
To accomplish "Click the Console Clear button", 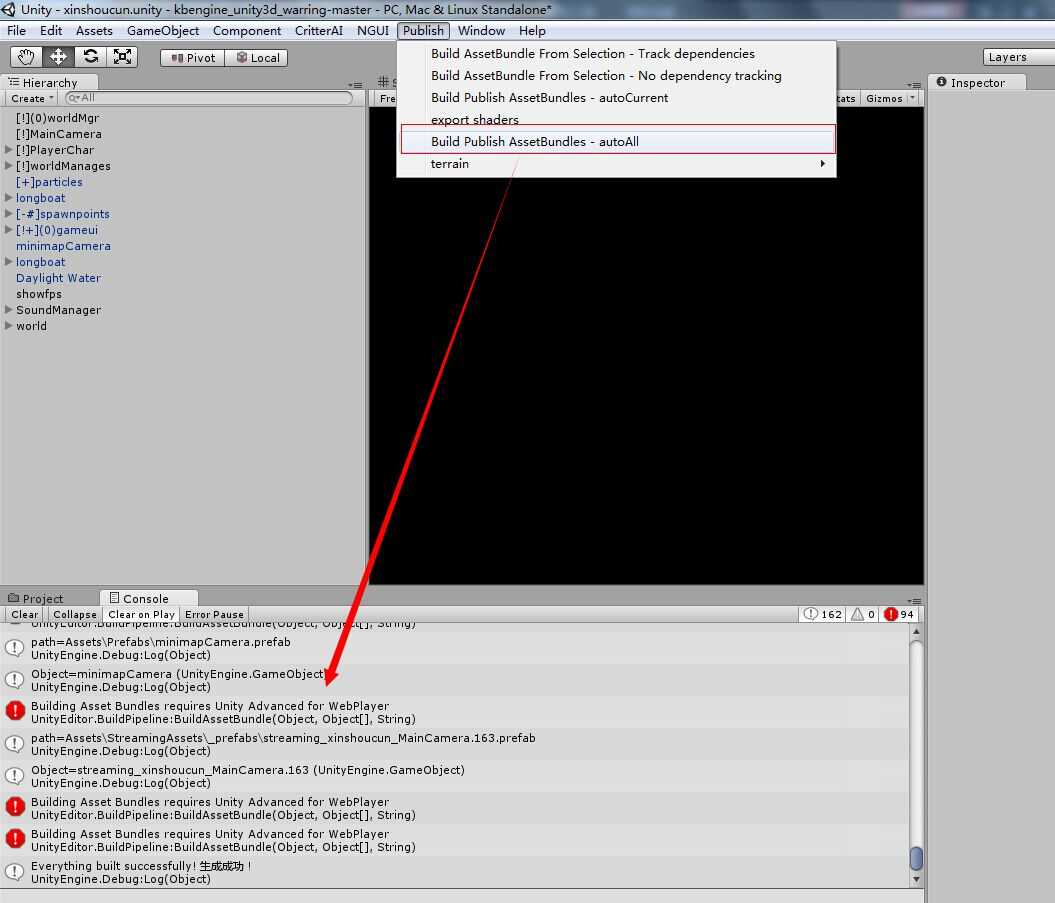I will (25, 614).
